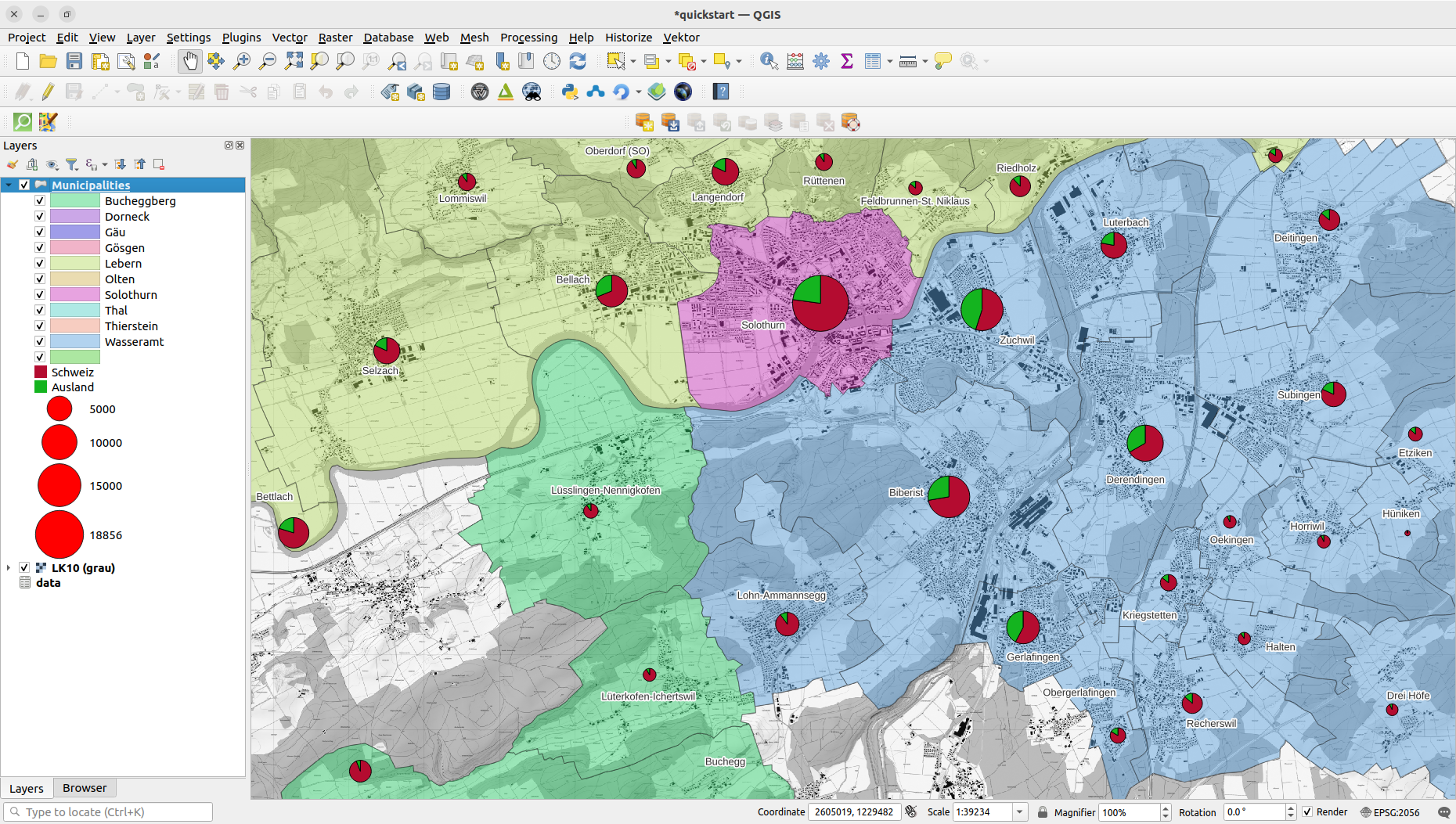Click the Identify Features tool

coord(769,61)
